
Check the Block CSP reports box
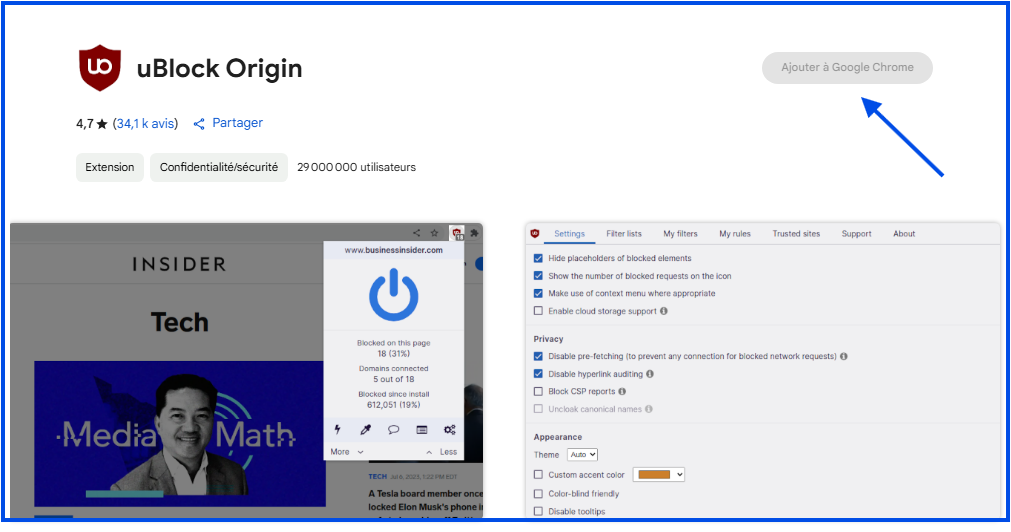coord(539,391)
